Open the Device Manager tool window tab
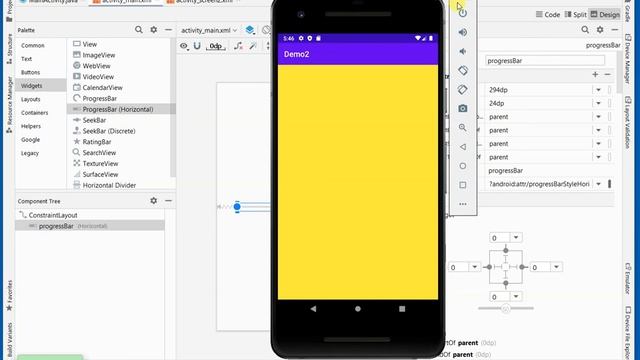 click(628, 60)
